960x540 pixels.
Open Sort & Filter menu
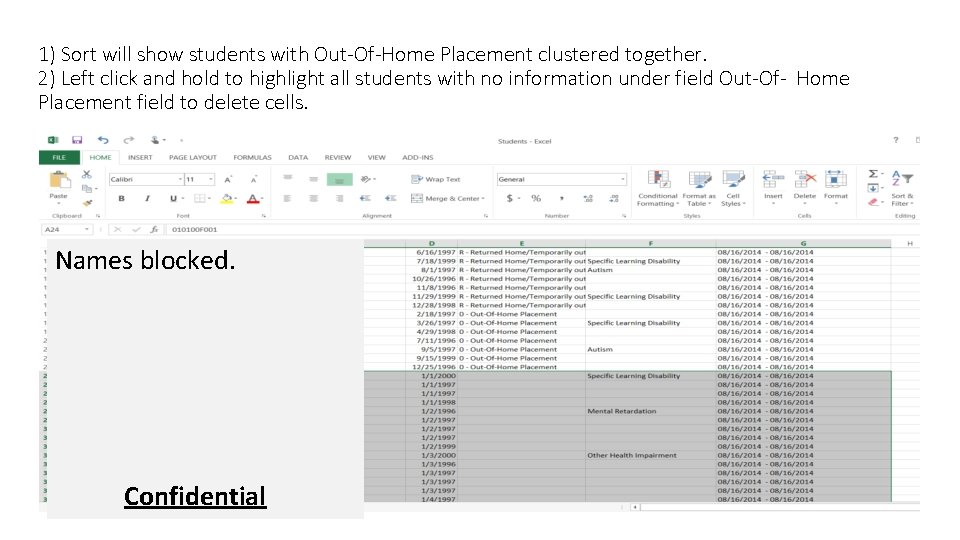(902, 189)
